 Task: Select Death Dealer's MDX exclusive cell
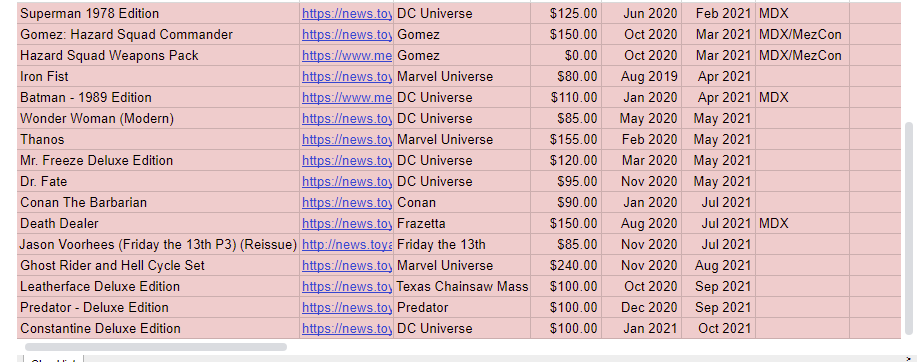[802, 223]
